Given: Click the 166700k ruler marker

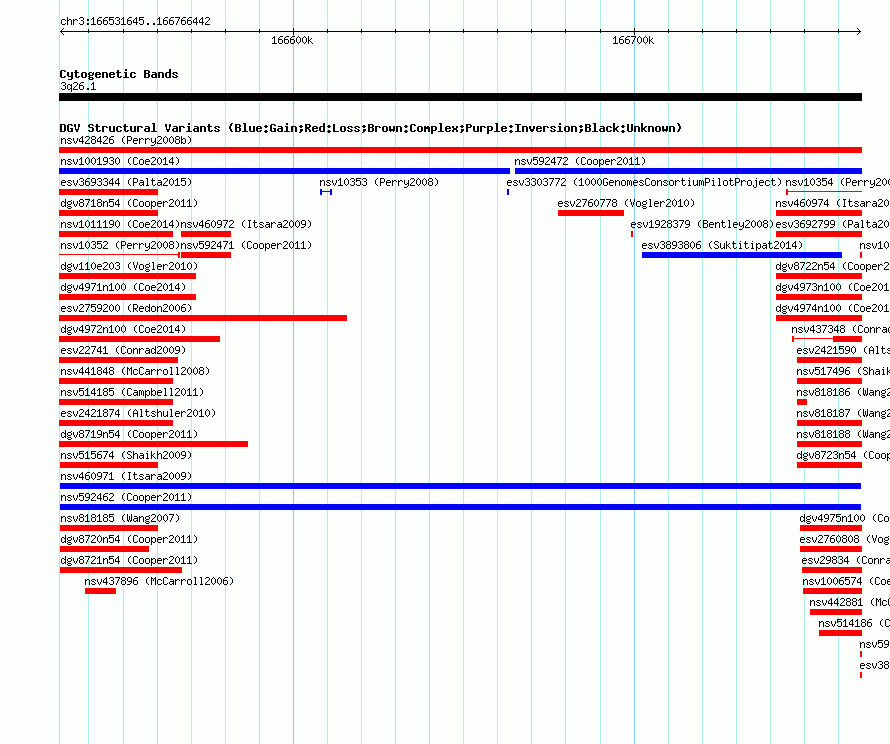Looking at the screenshot, I should (x=633, y=40).
